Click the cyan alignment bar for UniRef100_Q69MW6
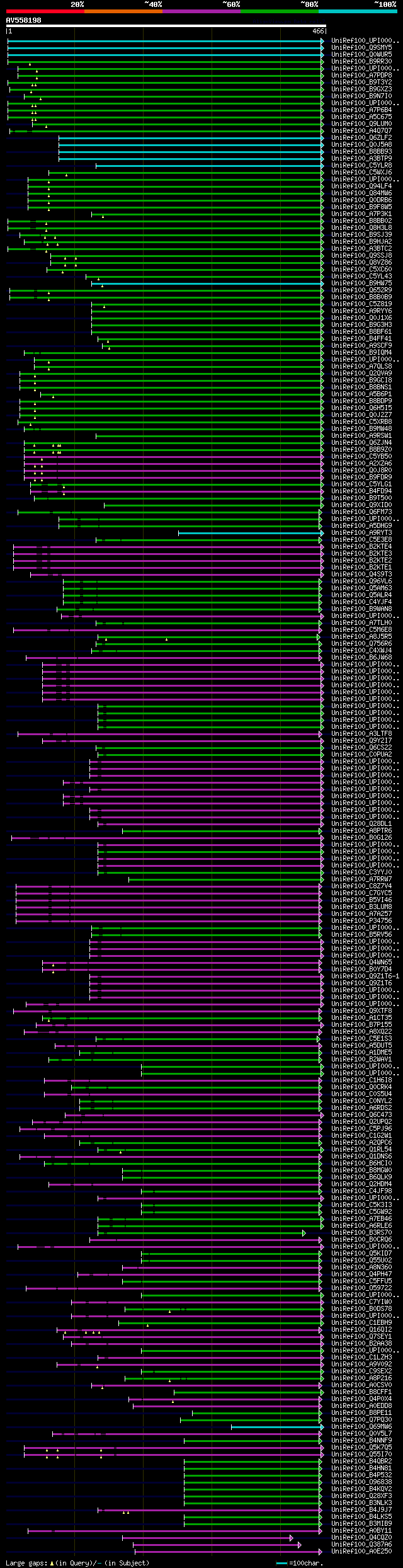 [277, 1427]
